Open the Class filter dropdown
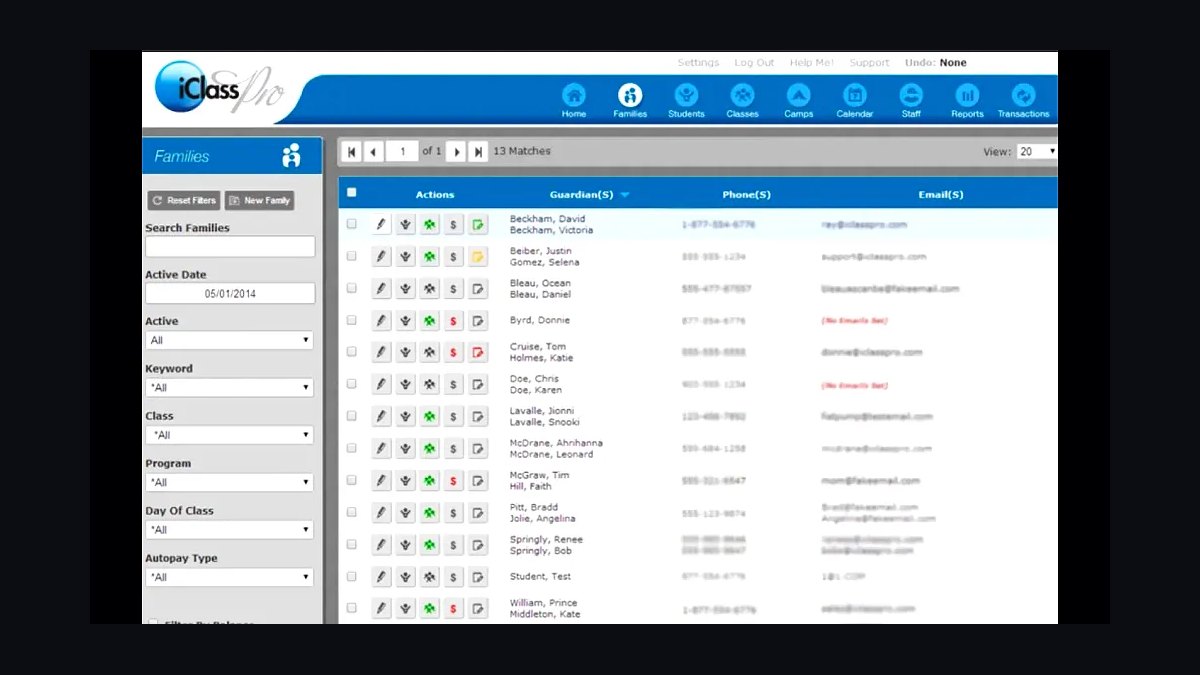This screenshot has height=675, width=1200. point(229,435)
